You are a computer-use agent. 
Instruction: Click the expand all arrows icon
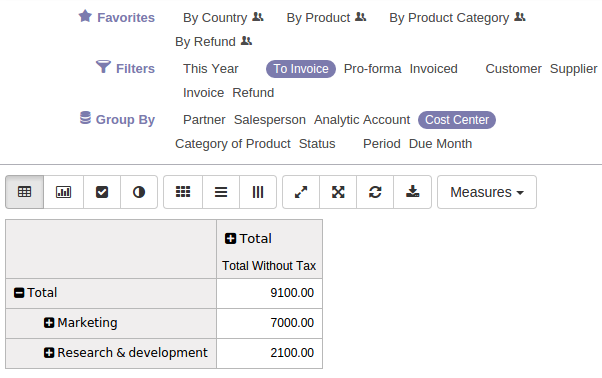338,192
